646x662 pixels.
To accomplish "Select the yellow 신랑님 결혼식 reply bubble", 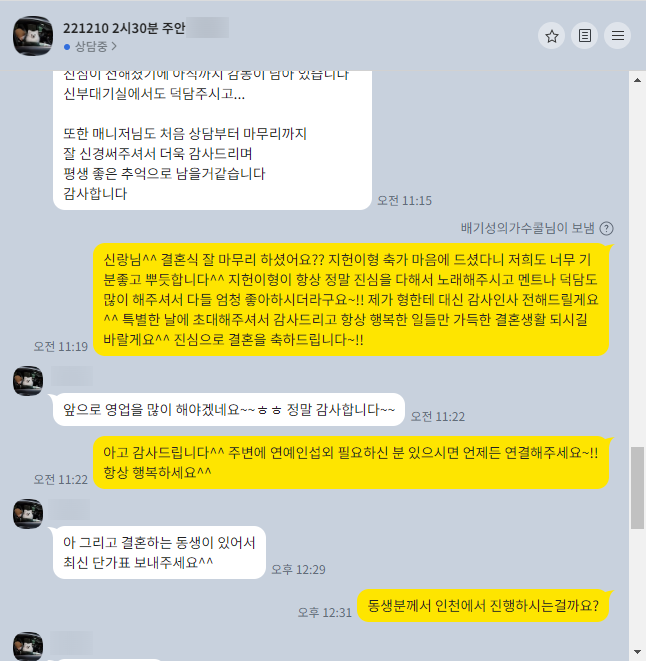I will (351, 299).
